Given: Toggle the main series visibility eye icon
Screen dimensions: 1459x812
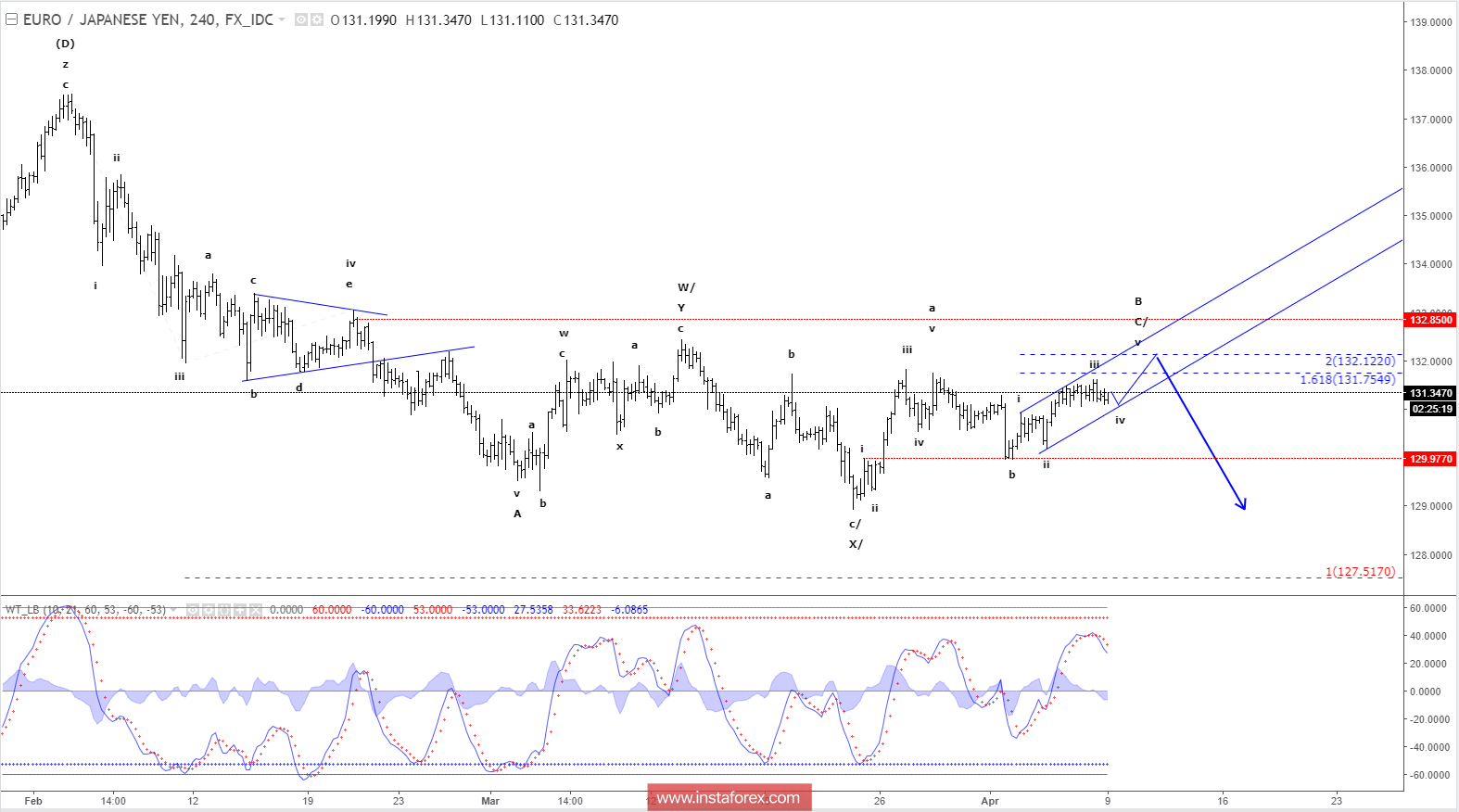Looking at the screenshot, I should coord(301,19).
